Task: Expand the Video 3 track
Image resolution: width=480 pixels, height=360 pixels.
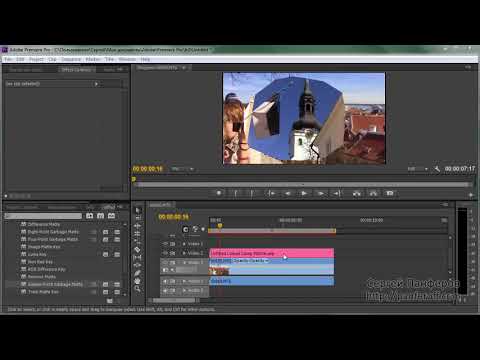Action: pyautogui.click(x=184, y=244)
